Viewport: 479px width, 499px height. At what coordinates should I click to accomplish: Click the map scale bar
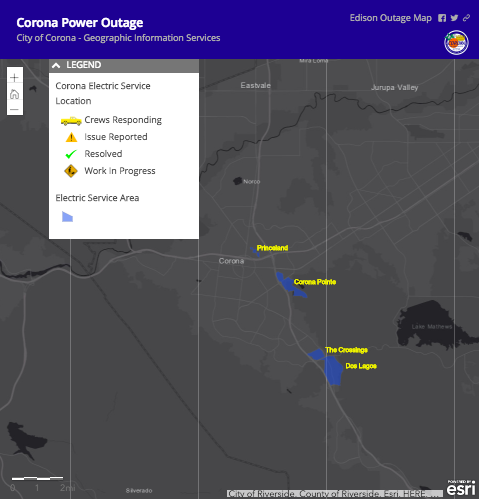coord(37,479)
